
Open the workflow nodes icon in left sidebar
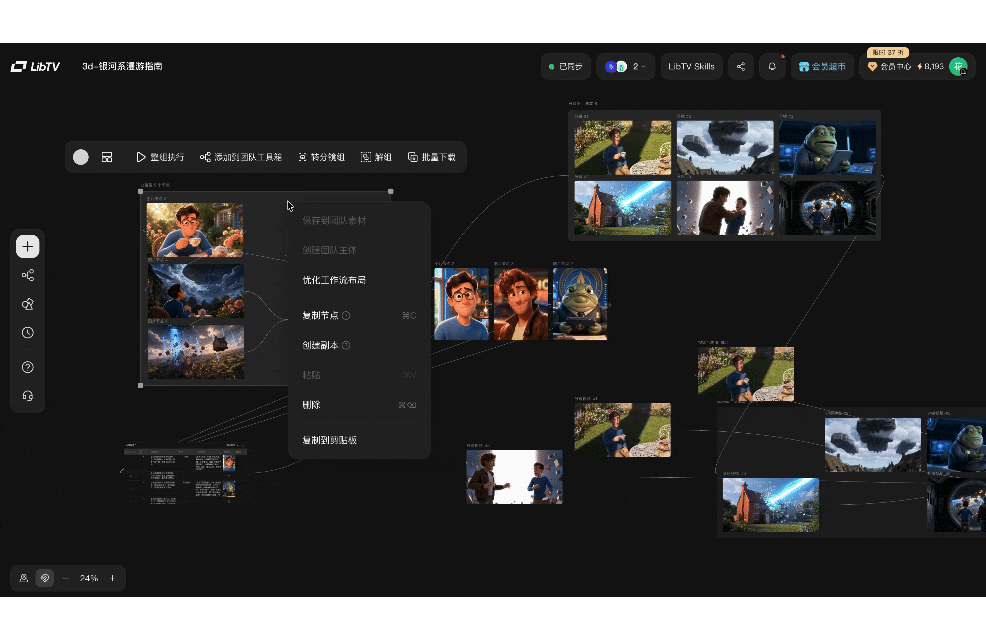[28, 275]
